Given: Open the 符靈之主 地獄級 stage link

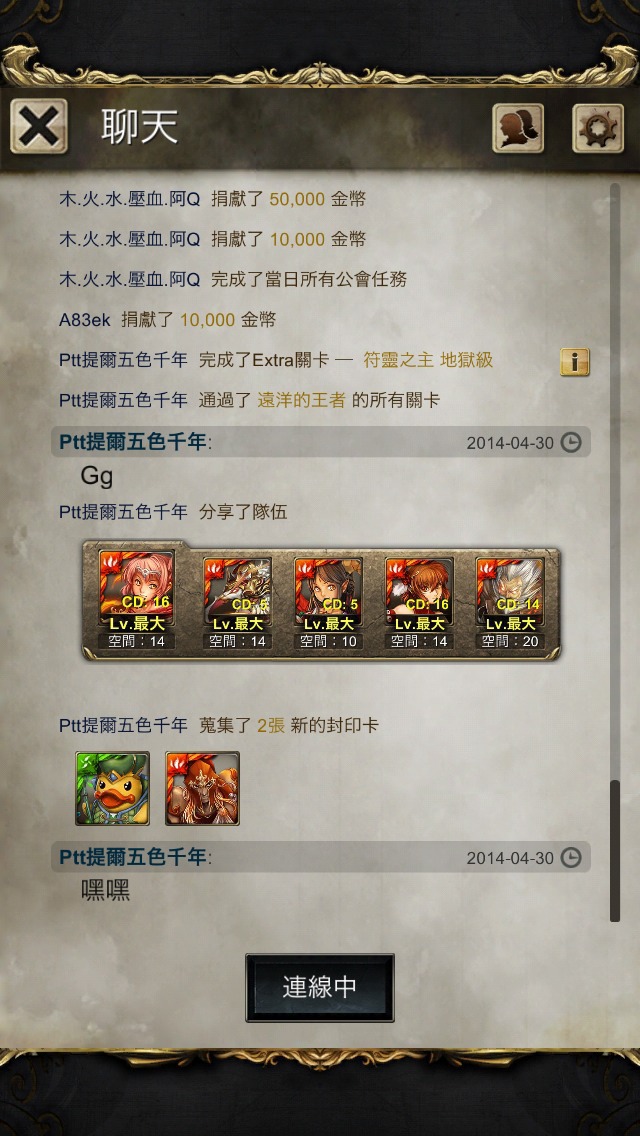Looking at the screenshot, I should 428,359.
